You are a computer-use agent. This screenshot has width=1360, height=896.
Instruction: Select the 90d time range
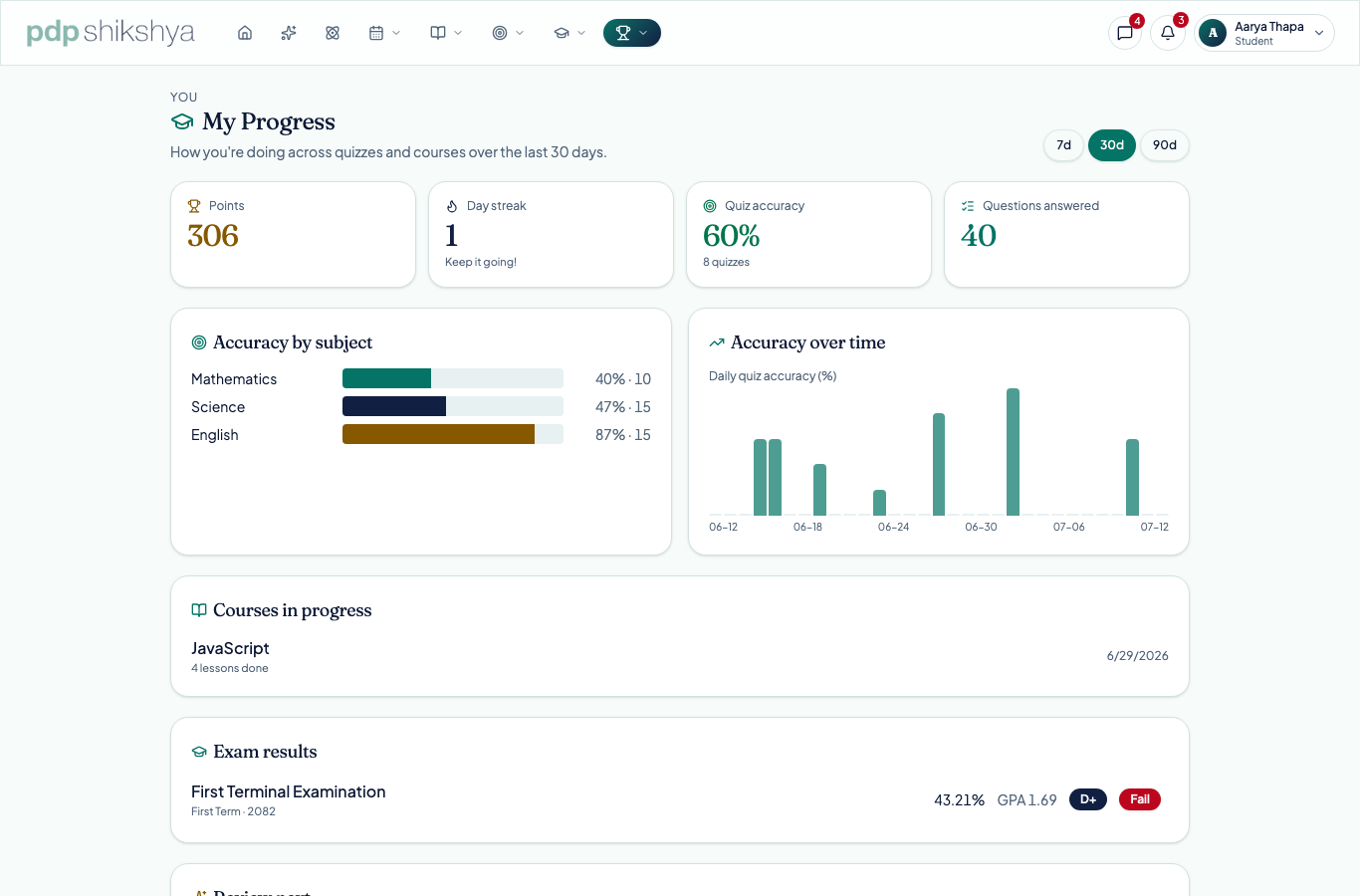pyautogui.click(x=1165, y=145)
